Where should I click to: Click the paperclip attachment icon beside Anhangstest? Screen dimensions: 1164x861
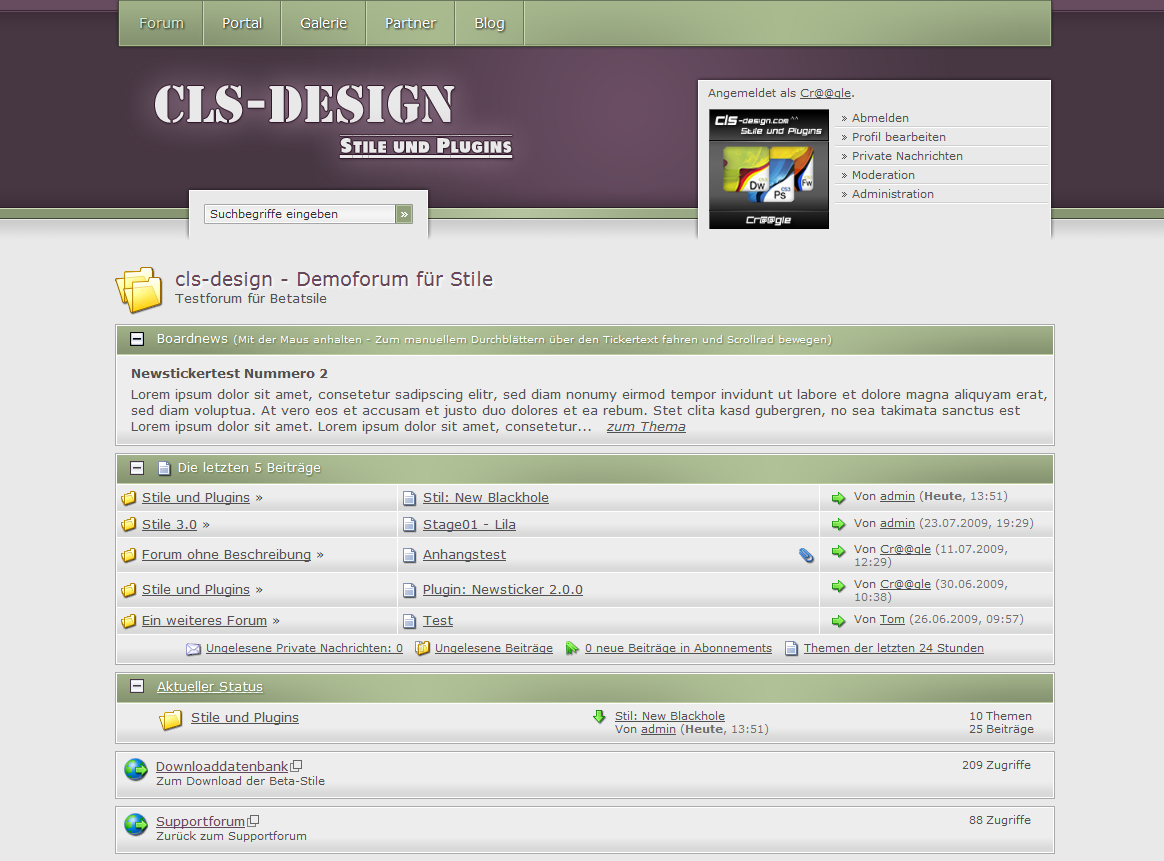coord(806,555)
